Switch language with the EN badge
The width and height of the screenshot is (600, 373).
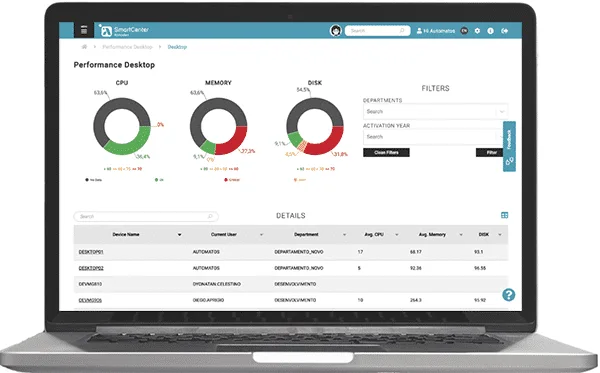click(464, 31)
